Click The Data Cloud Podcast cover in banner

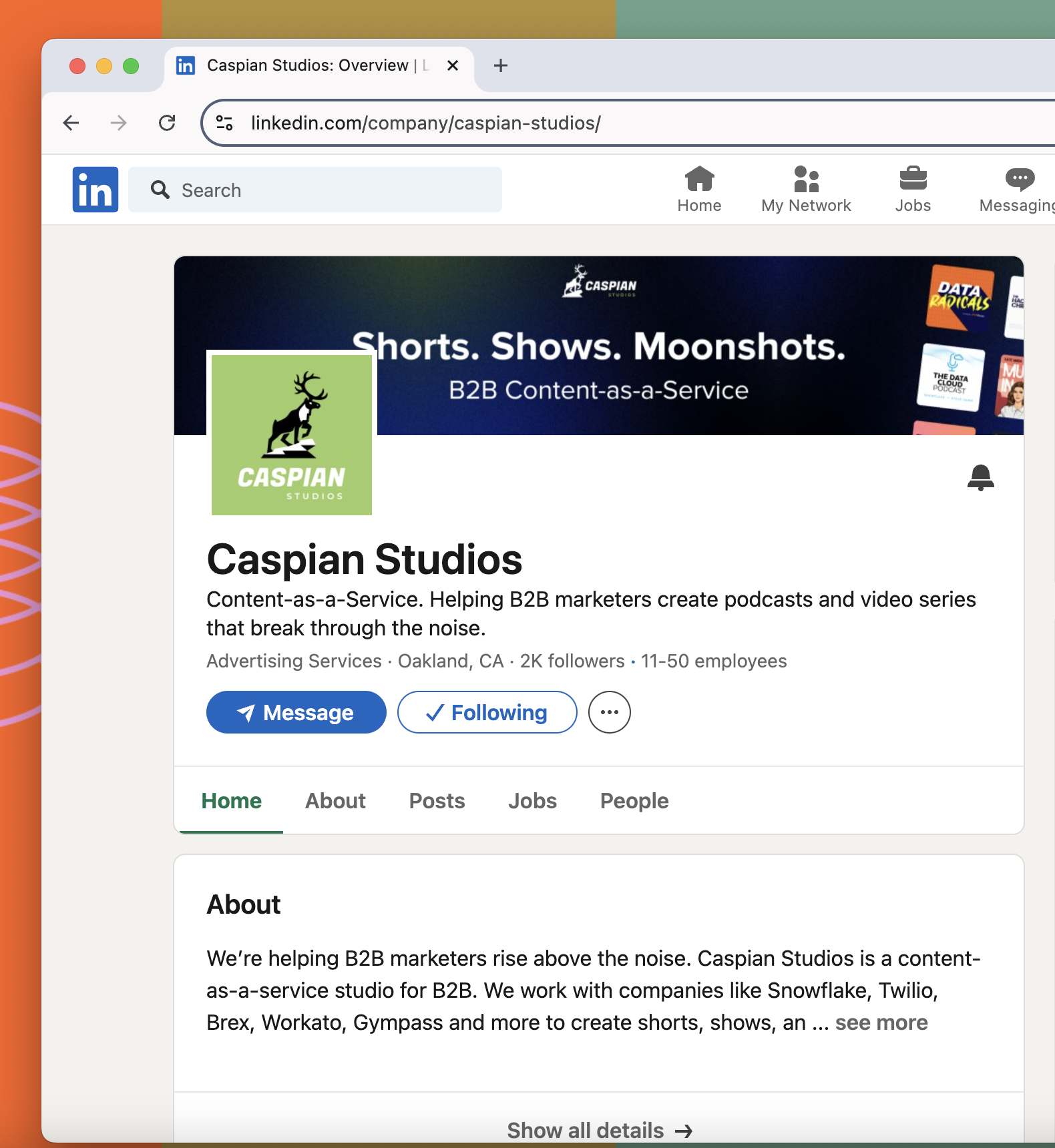tap(951, 377)
